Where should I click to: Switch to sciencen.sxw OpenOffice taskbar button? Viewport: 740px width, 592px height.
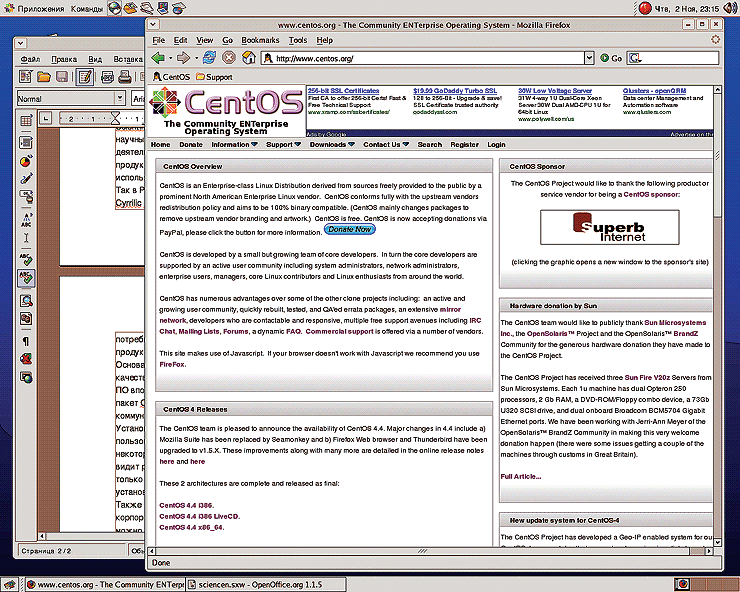[265, 584]
